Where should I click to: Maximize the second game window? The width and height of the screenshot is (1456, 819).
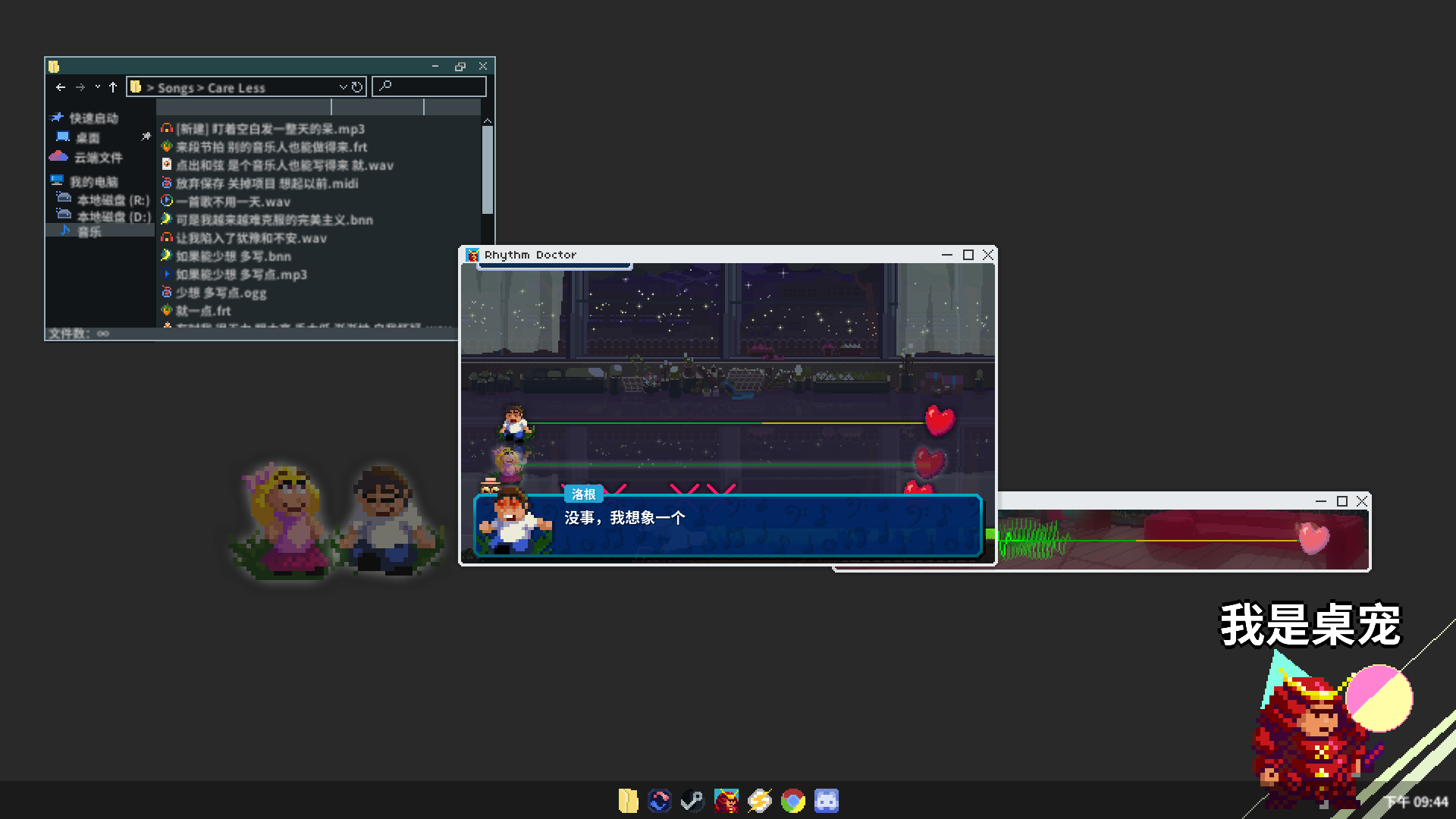point(1342,501)
